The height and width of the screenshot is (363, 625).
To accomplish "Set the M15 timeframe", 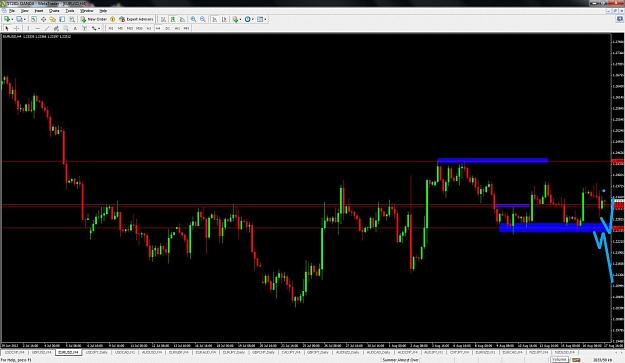I will [130, 28].
